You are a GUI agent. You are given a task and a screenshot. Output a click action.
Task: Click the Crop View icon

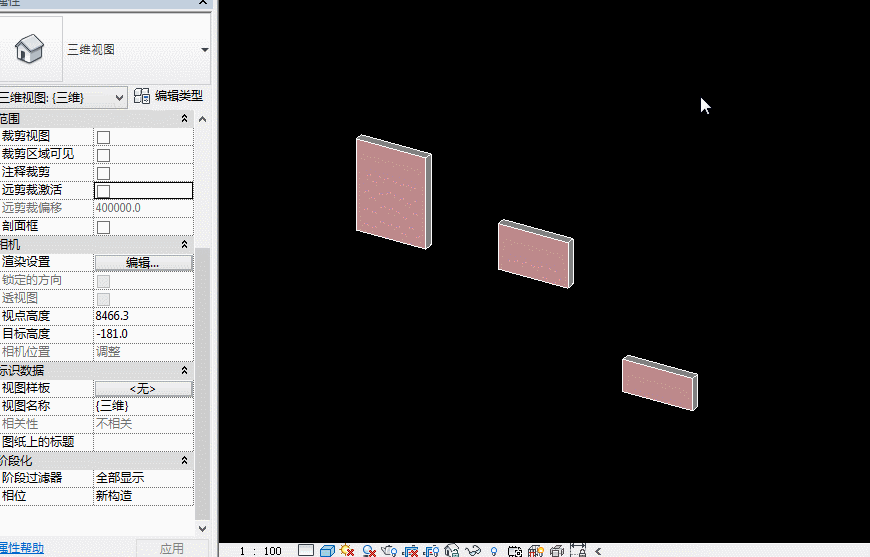click(411, 550)
